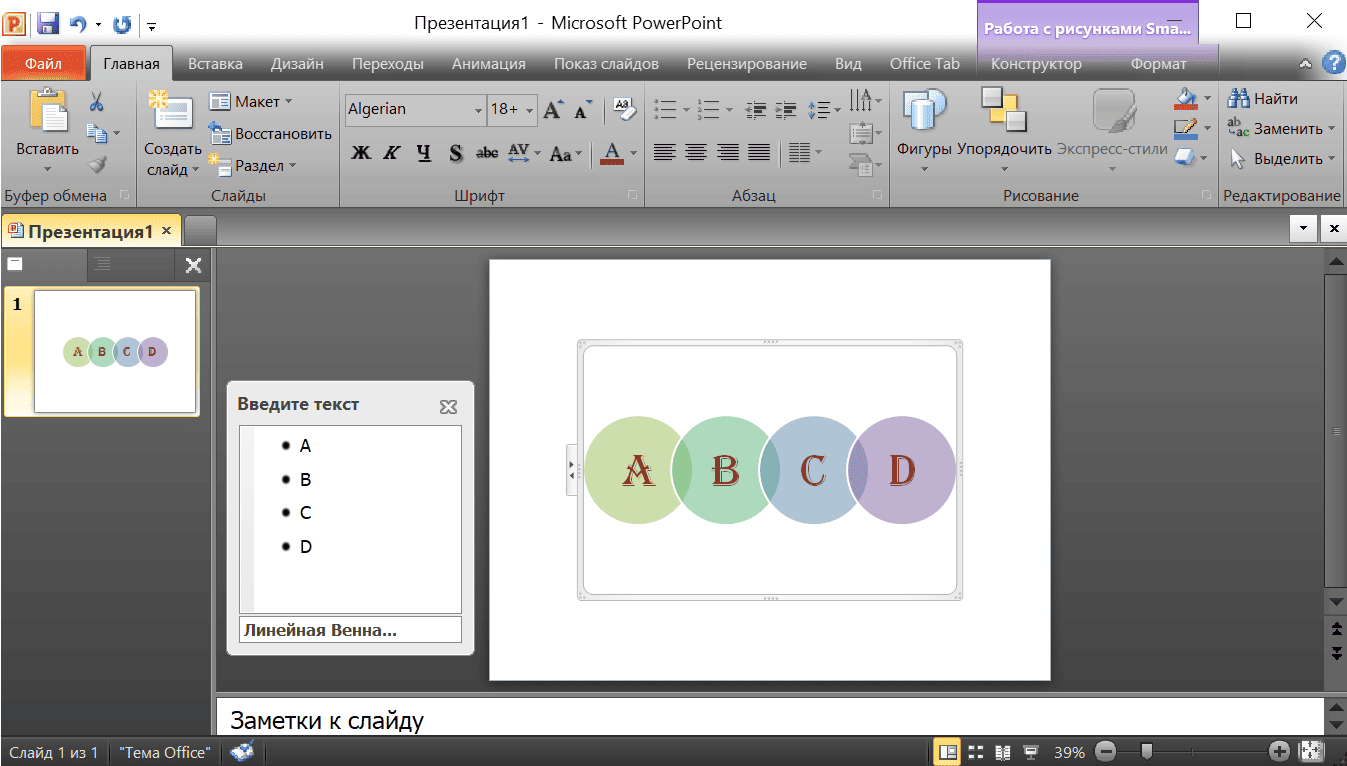This screenshot has height=766, width=1347.
Task: Click the Заметки к слайду notes field
Action: (x=768, y=719)
